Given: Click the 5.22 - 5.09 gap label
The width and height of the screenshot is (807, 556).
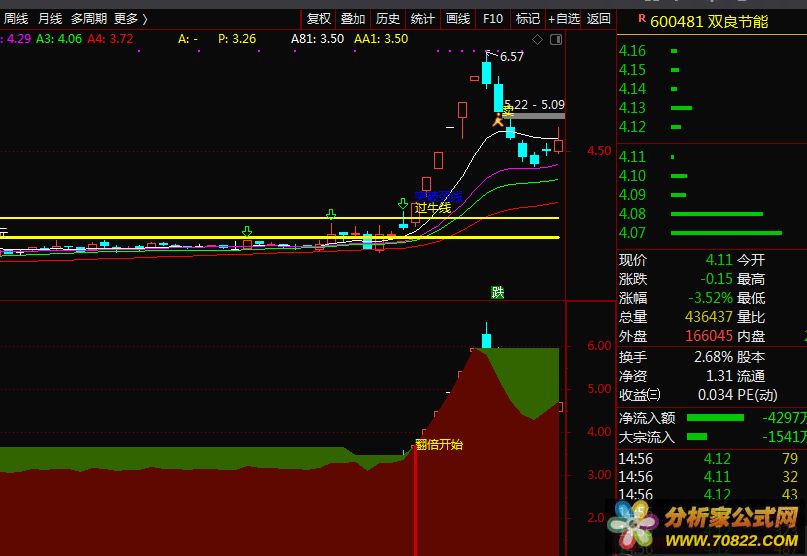Looking at the screenshot, I should [534, 105].
